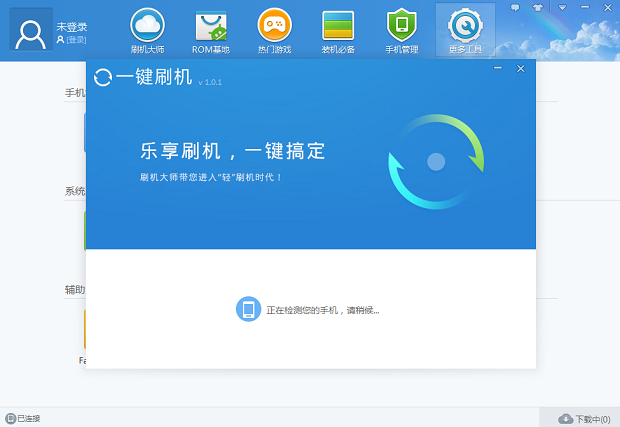Click the user avatar icon
The image size is (620, 427).
tap(31, 30)
